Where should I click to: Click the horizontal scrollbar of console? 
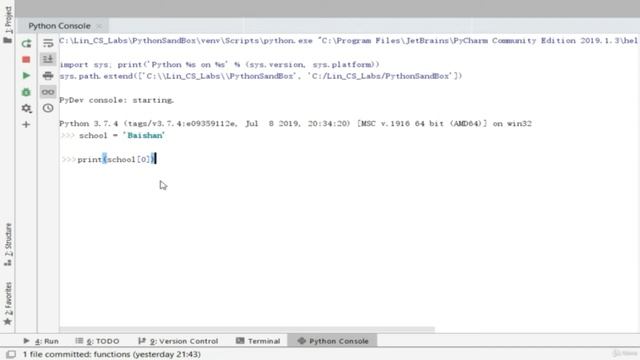click(247, 329)
